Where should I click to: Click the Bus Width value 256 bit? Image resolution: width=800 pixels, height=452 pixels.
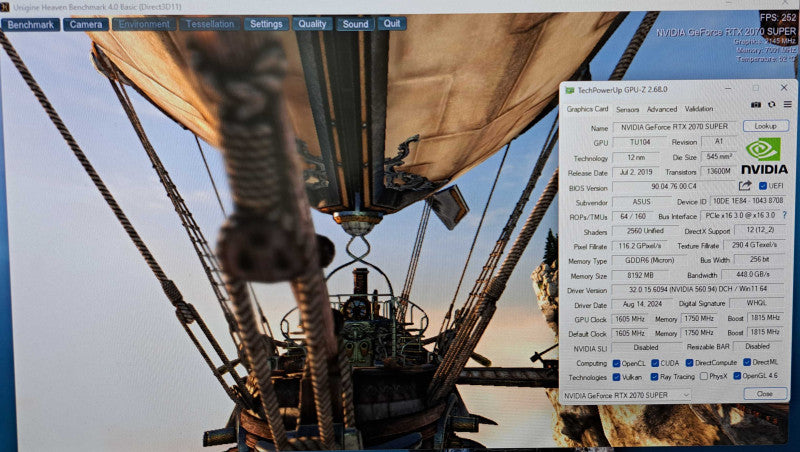pos(760,260)
